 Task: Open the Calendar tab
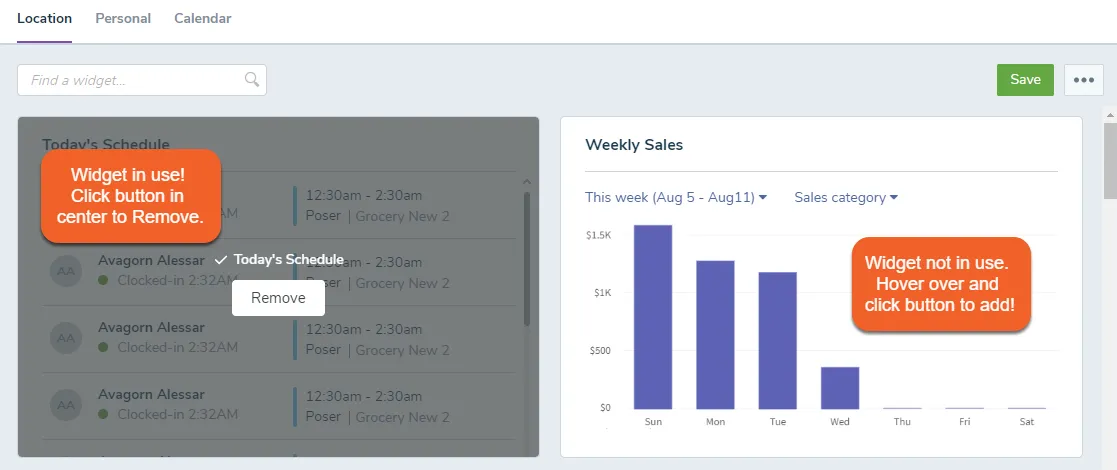coord(202,19)
